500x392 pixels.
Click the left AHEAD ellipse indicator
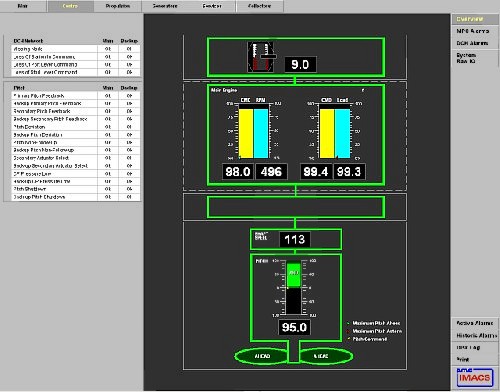pos(262,356)
